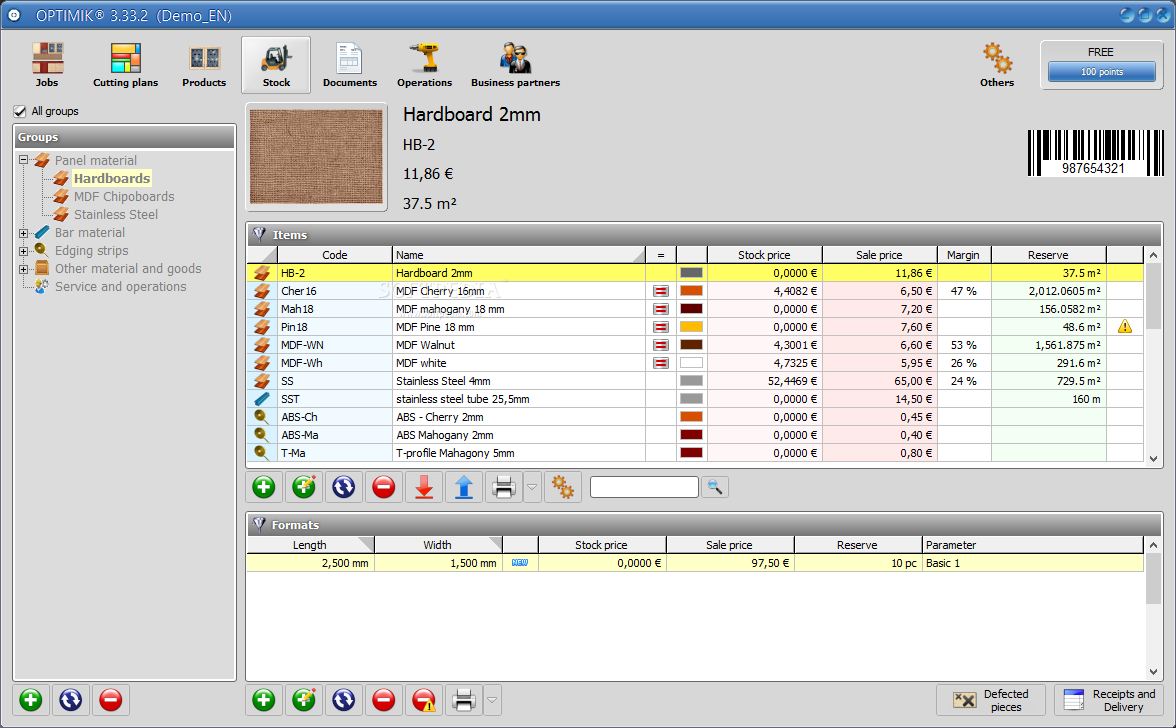Screen dimensions: 1176x728
Task: Refresh the formats list
Action: coord(344,700)
